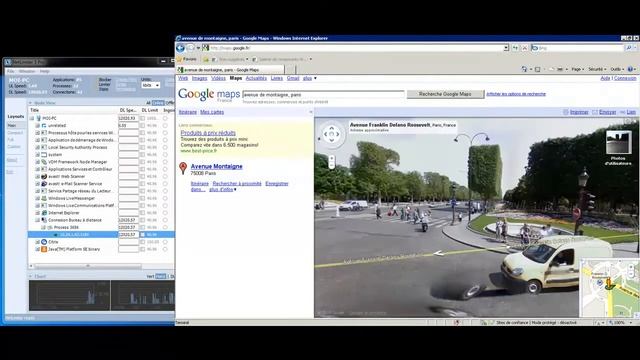Open the 'plus' dropdown in Google's top links
This screenshot has width=640, height=360.
point(309,78)
